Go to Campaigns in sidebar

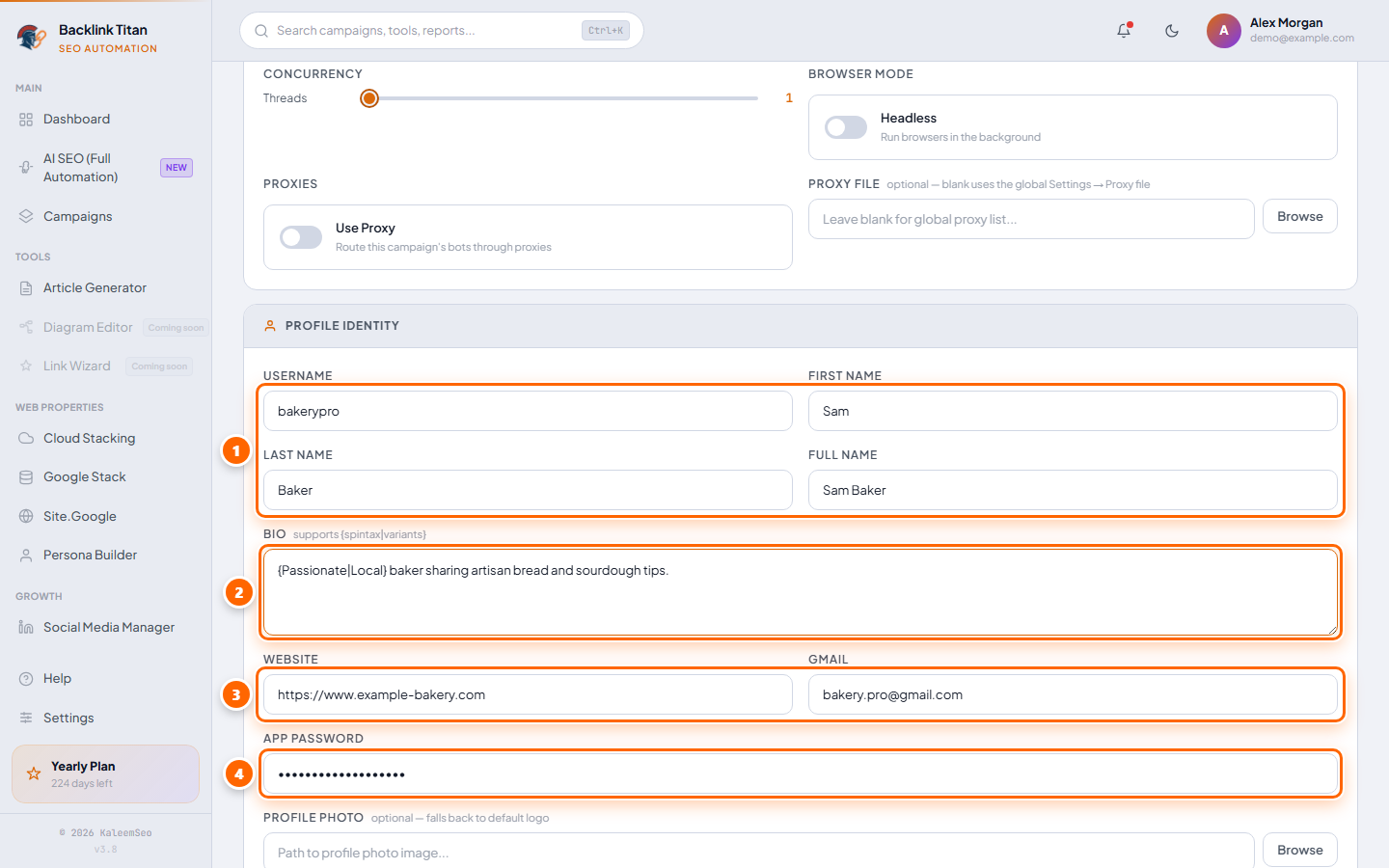point(105,217)
